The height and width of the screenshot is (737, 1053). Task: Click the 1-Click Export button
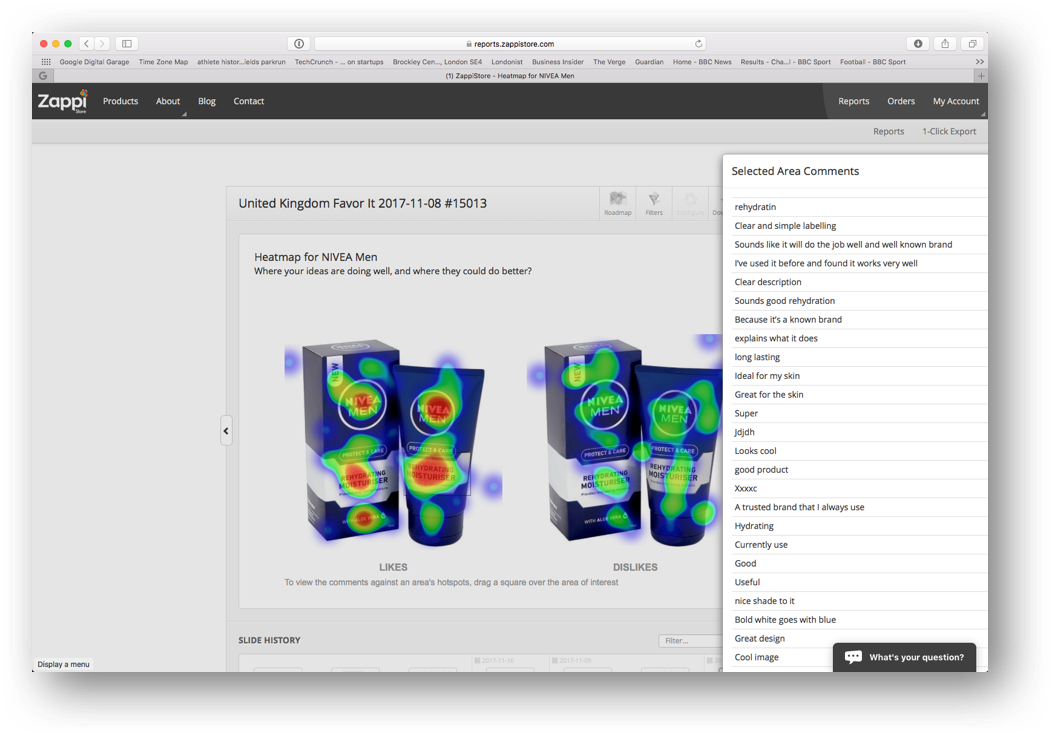pos(949,131)
